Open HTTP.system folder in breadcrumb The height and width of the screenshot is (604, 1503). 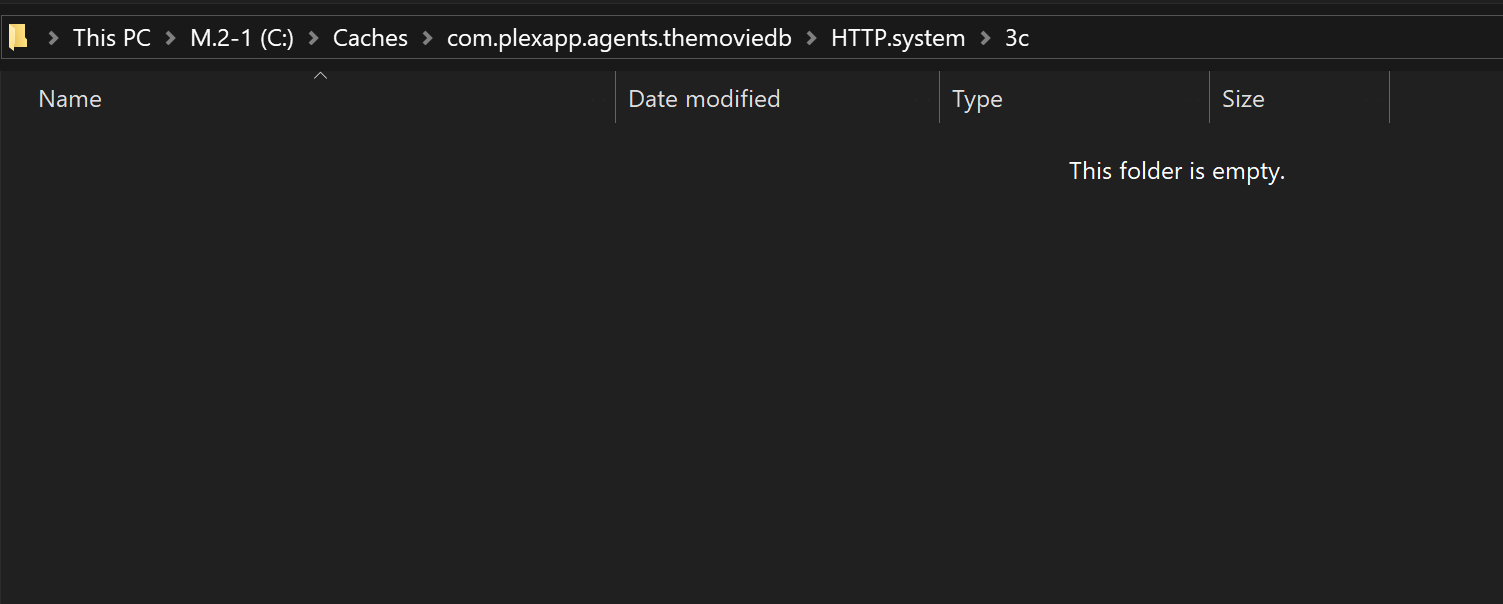(x=898, y=39)
